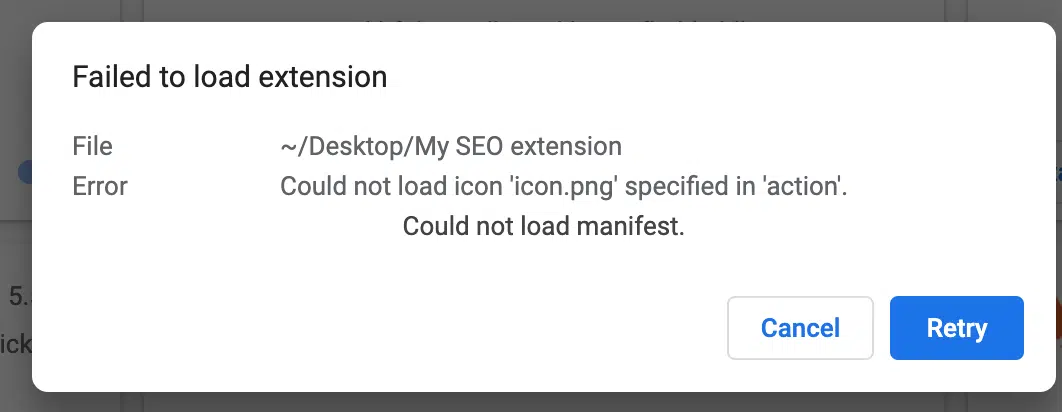Click 'Desktop' in the file path
This screenshot has width=1062, height=412.
pyautogui.click(x=346, y=146)
